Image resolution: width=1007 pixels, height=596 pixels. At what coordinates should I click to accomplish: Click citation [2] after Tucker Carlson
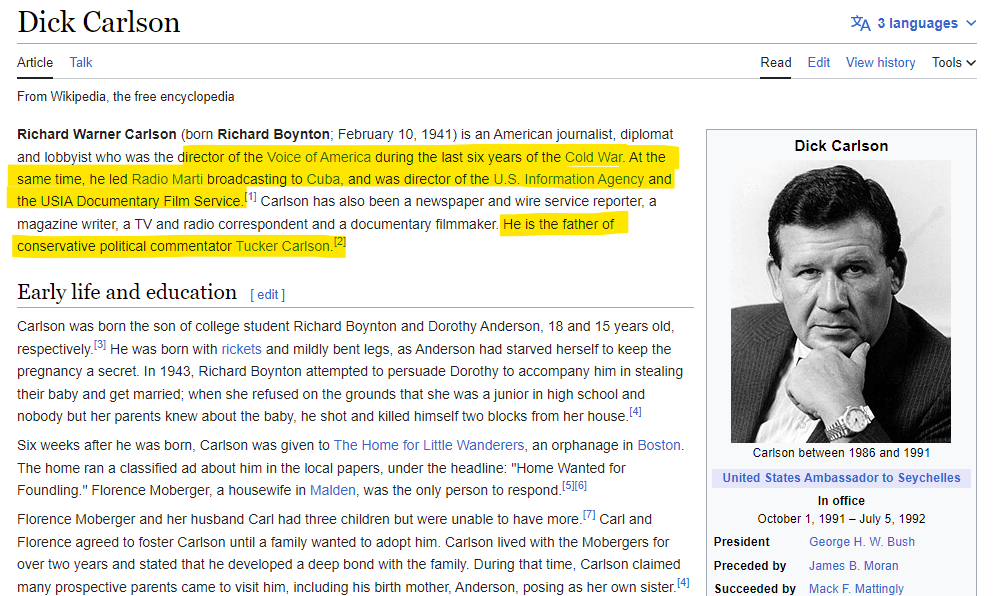pos(340,241)
